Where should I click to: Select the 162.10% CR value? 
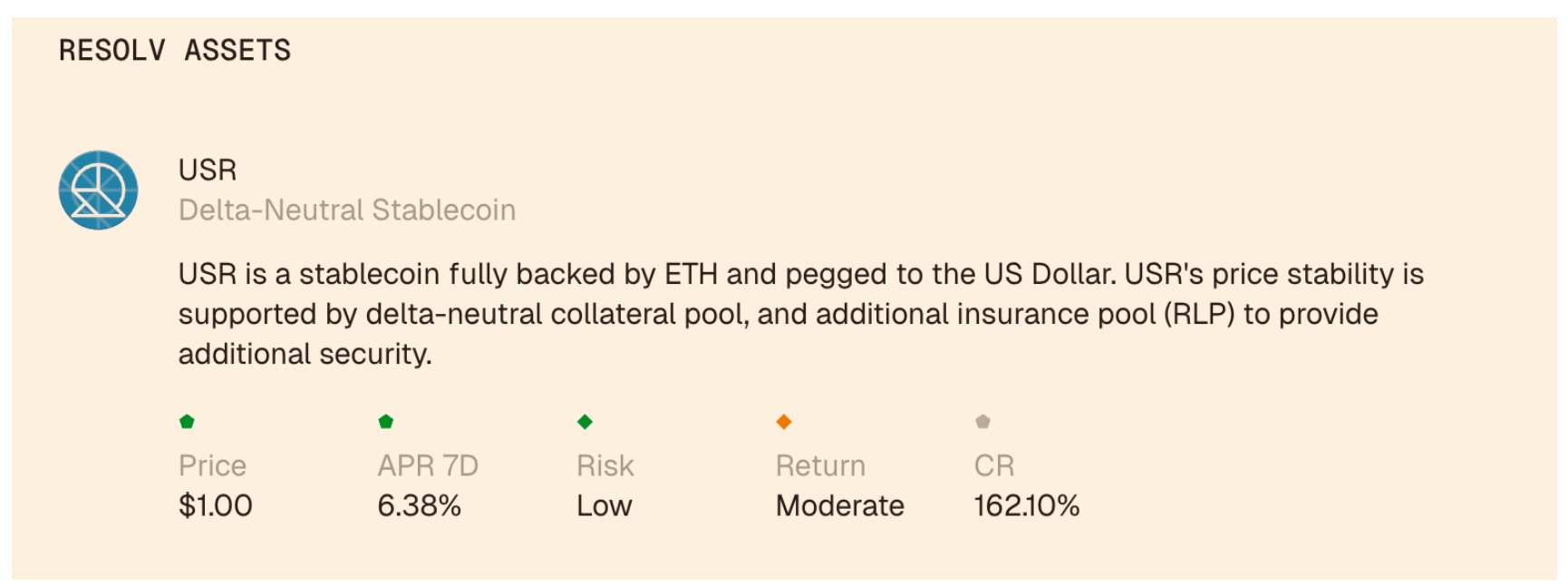[1027, 505]
